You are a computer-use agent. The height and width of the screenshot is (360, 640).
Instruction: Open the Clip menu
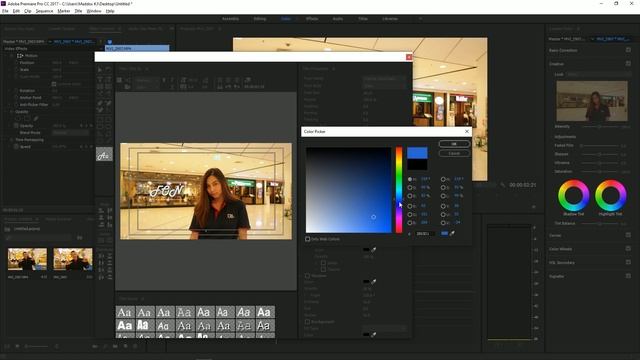pyautogui.click(x=28, y=11)
